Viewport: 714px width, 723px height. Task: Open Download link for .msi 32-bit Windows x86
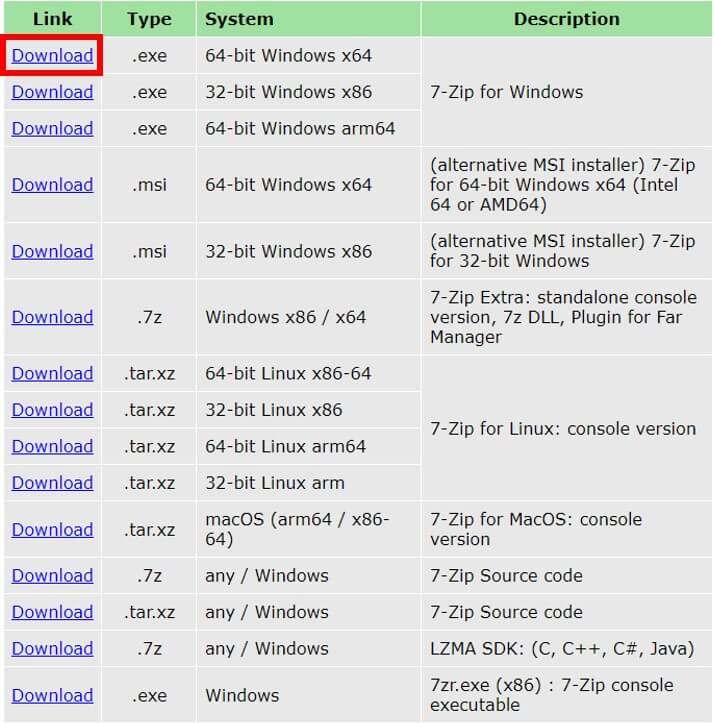[x=53, y=251]
